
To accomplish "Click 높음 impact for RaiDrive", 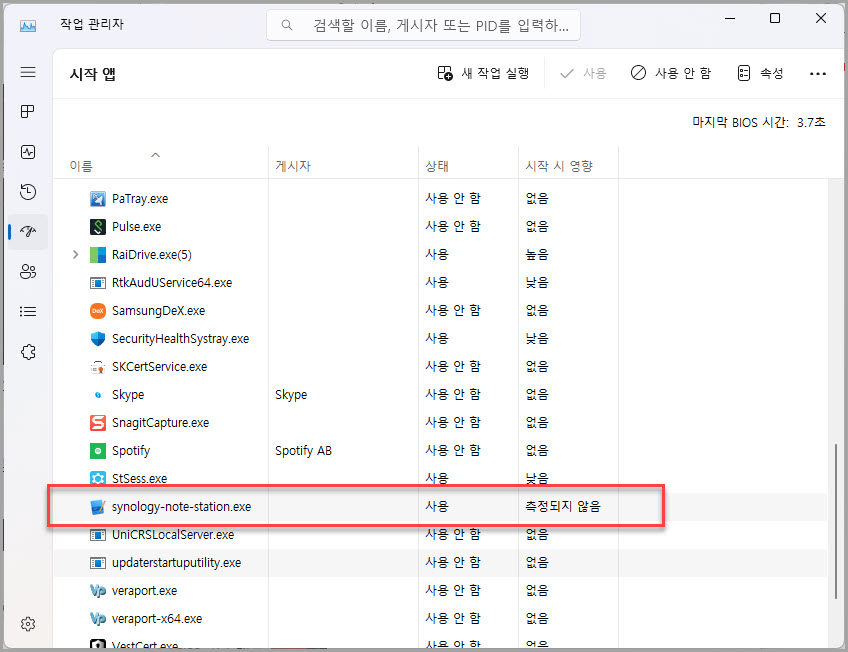I will click(536, 254).
